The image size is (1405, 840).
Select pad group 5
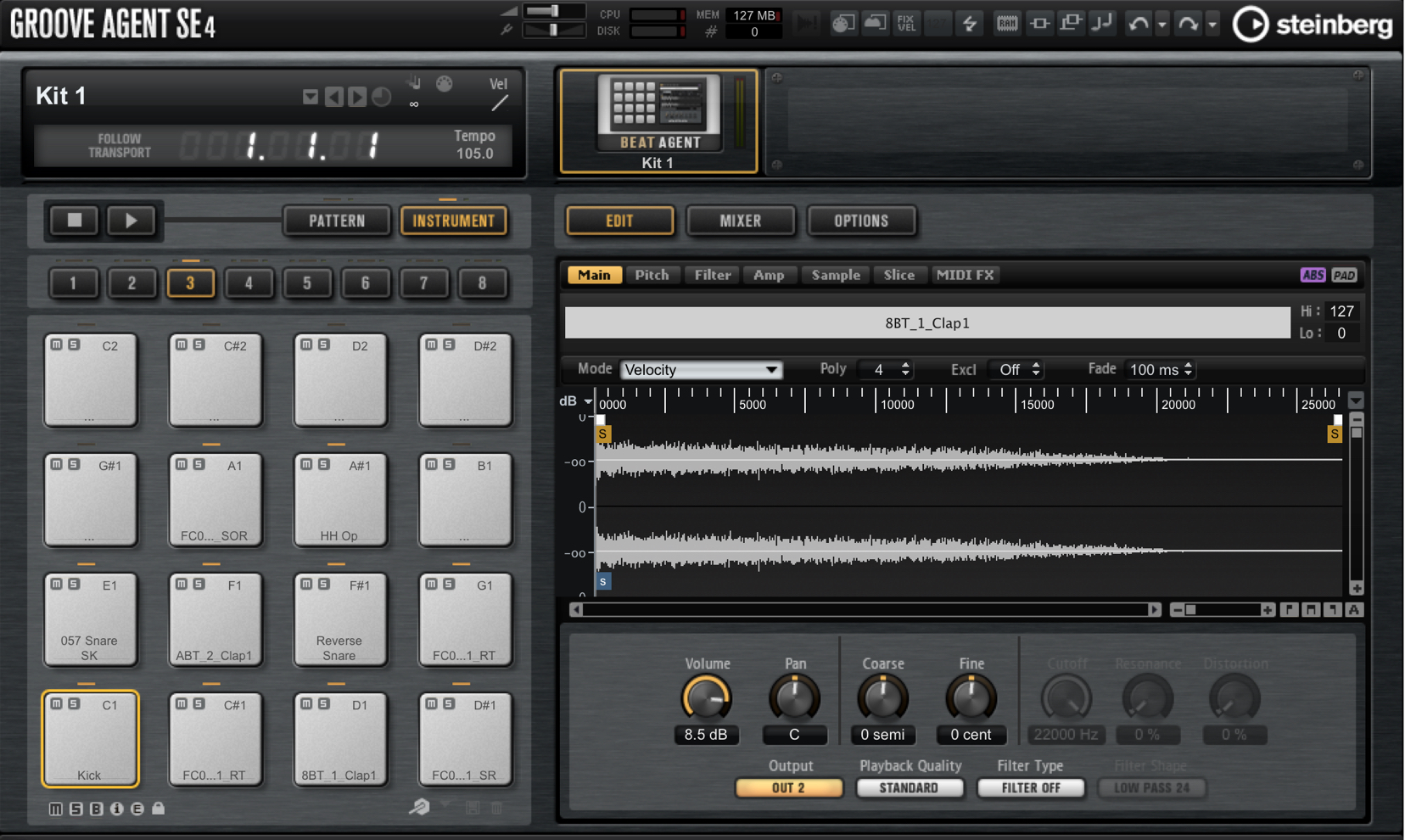[x=307, y=283]
